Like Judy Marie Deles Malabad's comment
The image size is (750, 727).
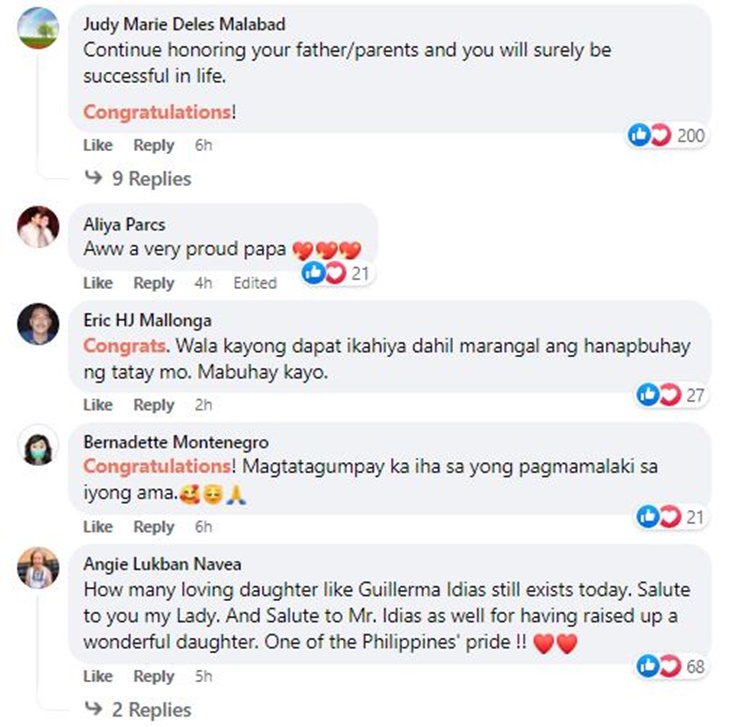coord(98,145)
